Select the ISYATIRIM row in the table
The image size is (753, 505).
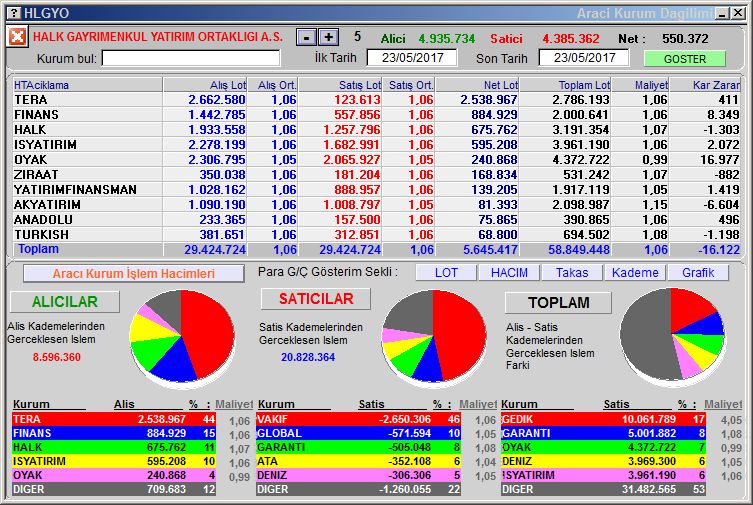pos(376,144)
